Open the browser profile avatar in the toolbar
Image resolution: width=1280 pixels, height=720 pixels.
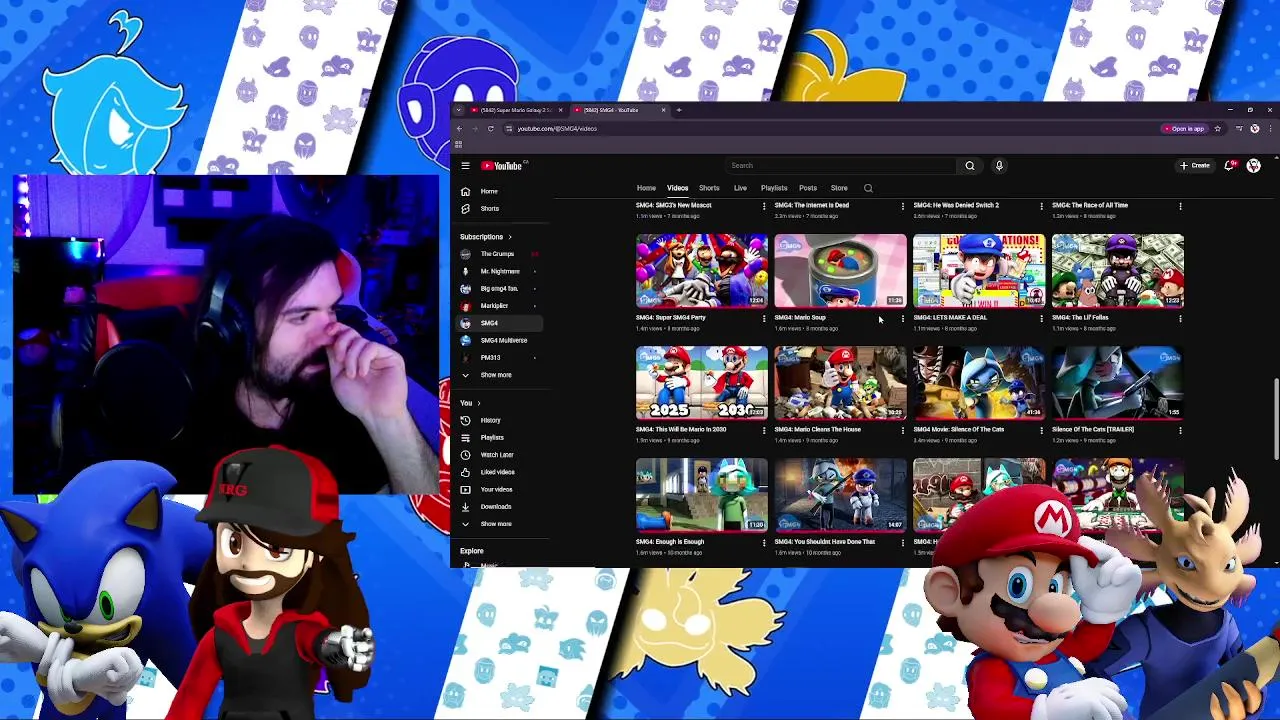(x=1254, y=129)
